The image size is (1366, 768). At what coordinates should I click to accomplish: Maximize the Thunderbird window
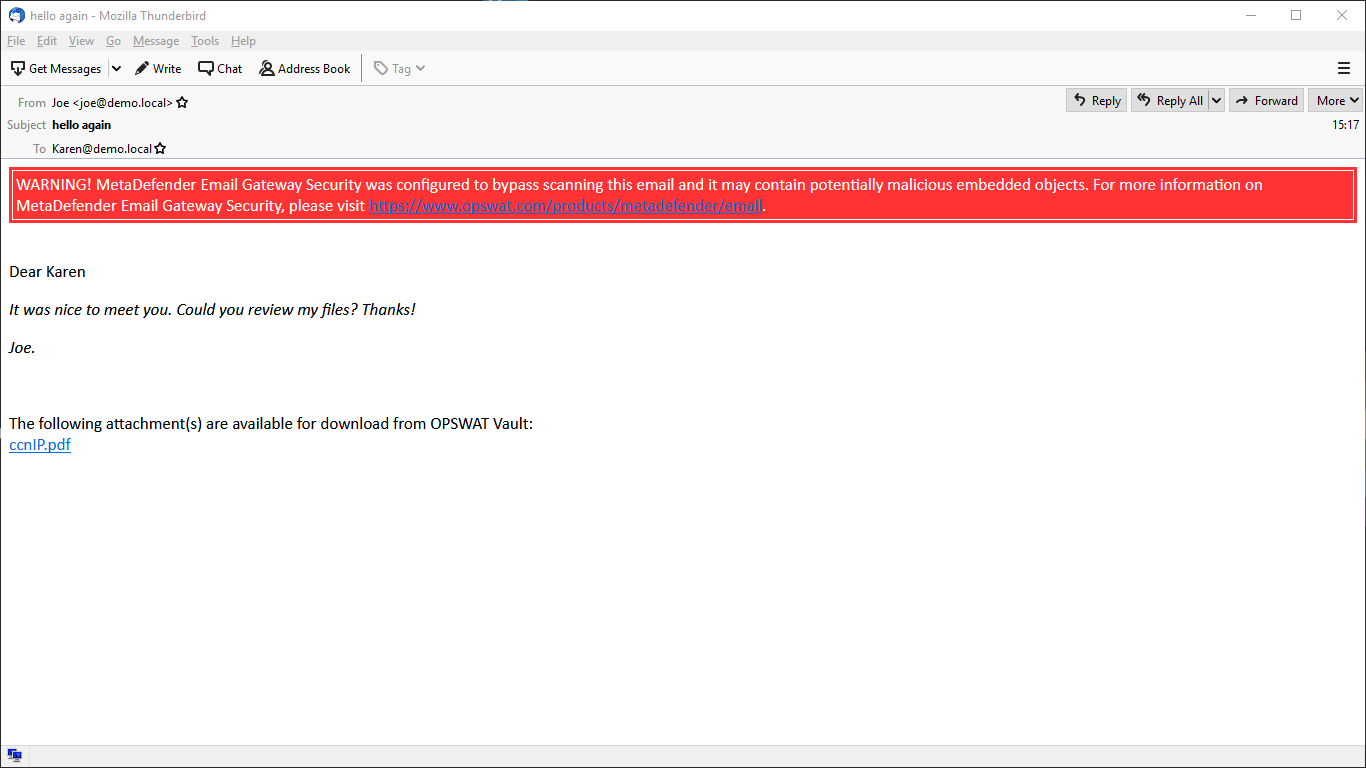[x=1296, y=15]
